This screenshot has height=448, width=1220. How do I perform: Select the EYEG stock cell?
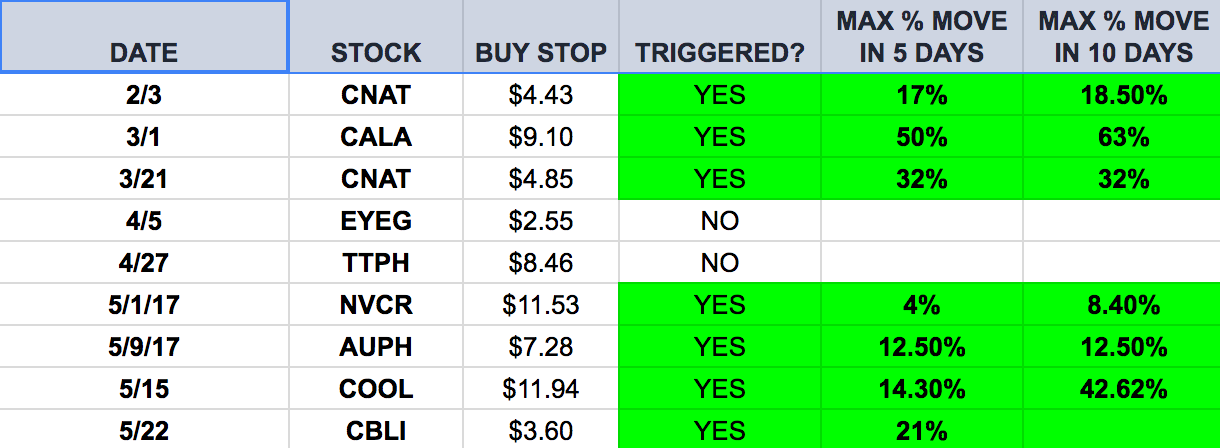point(376,220)
